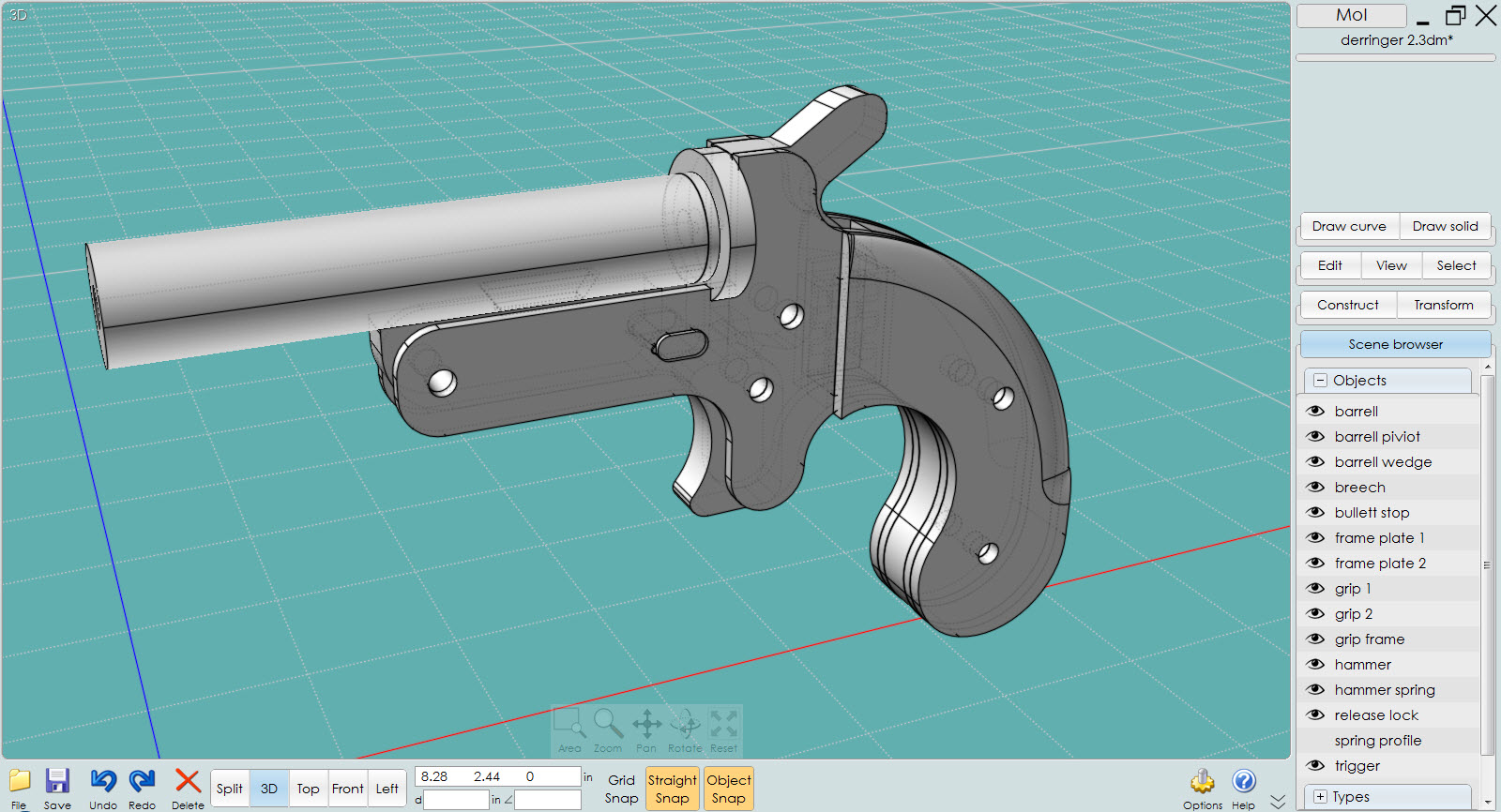
Task: Toggle the bullett stop eye icon
Action: pos(1316,512)
